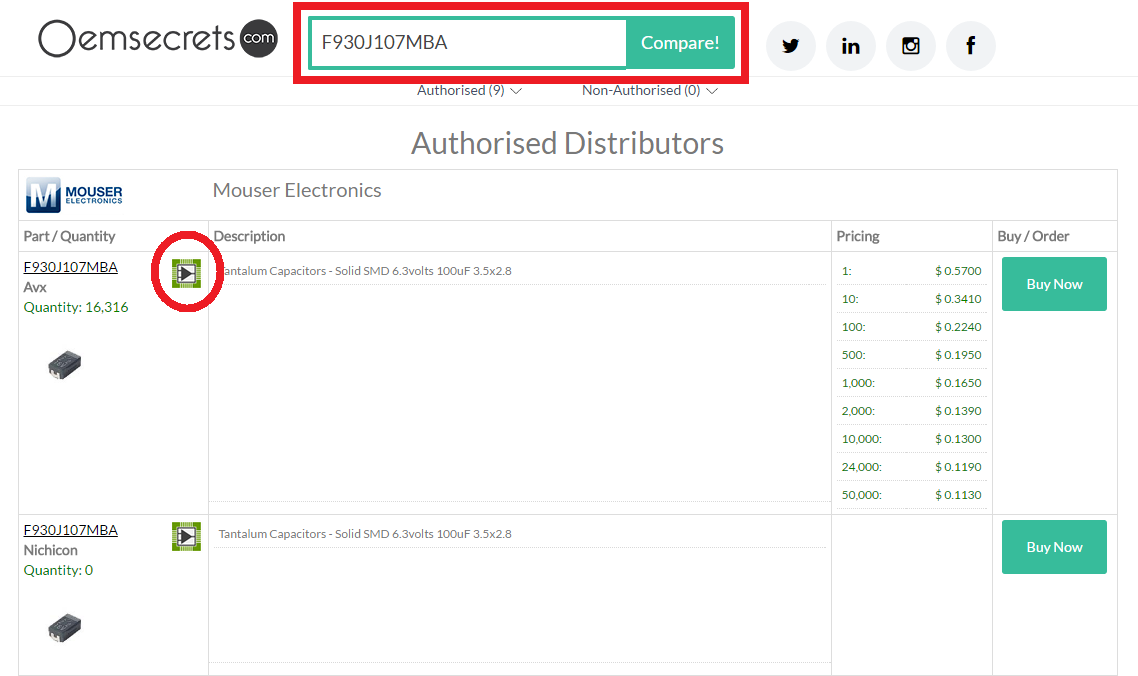The height and width of the screenshot is (676, 1138).
Task: Open the Twitter social icon
Action: 790,46
